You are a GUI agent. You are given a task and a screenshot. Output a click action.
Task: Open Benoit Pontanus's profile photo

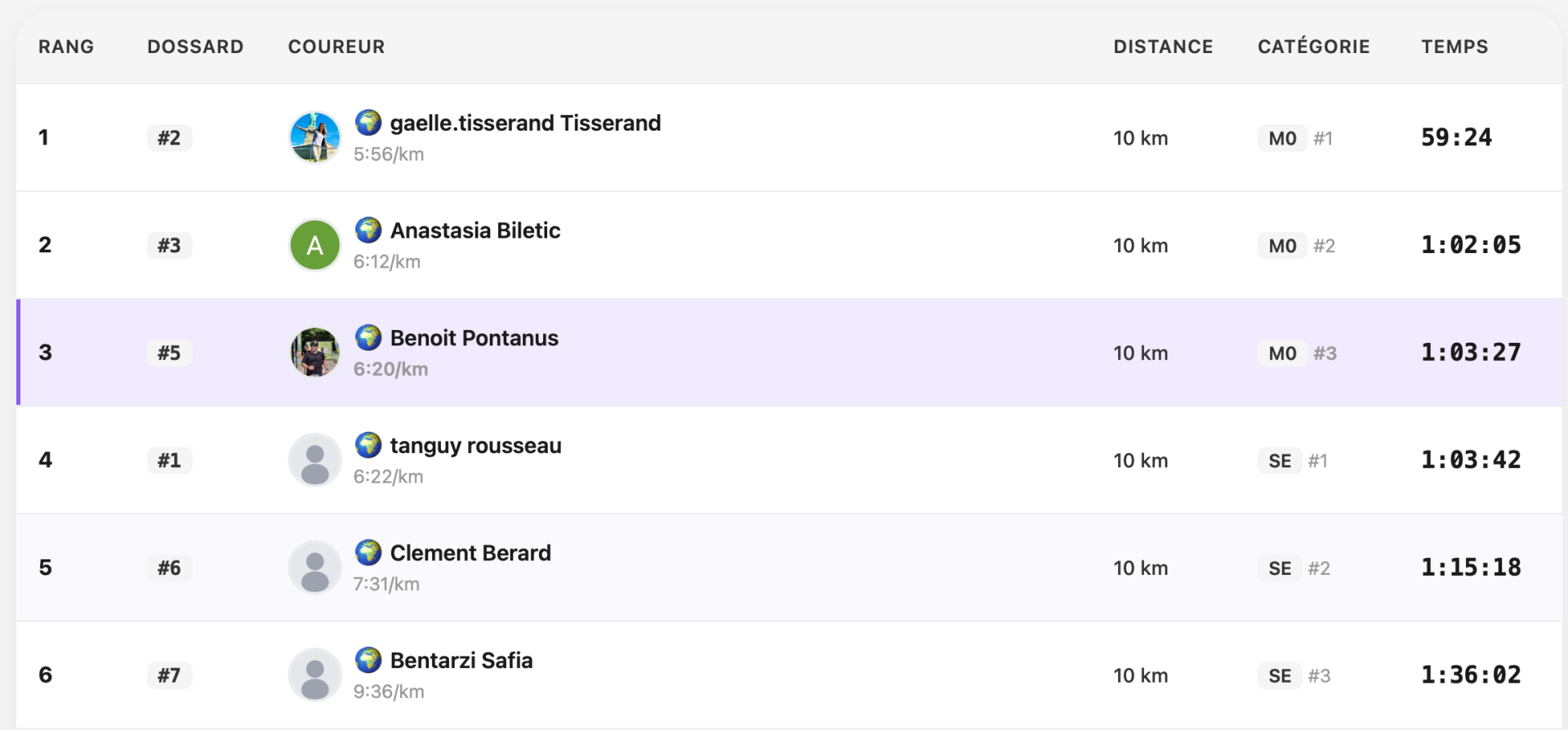click(315, 352)
